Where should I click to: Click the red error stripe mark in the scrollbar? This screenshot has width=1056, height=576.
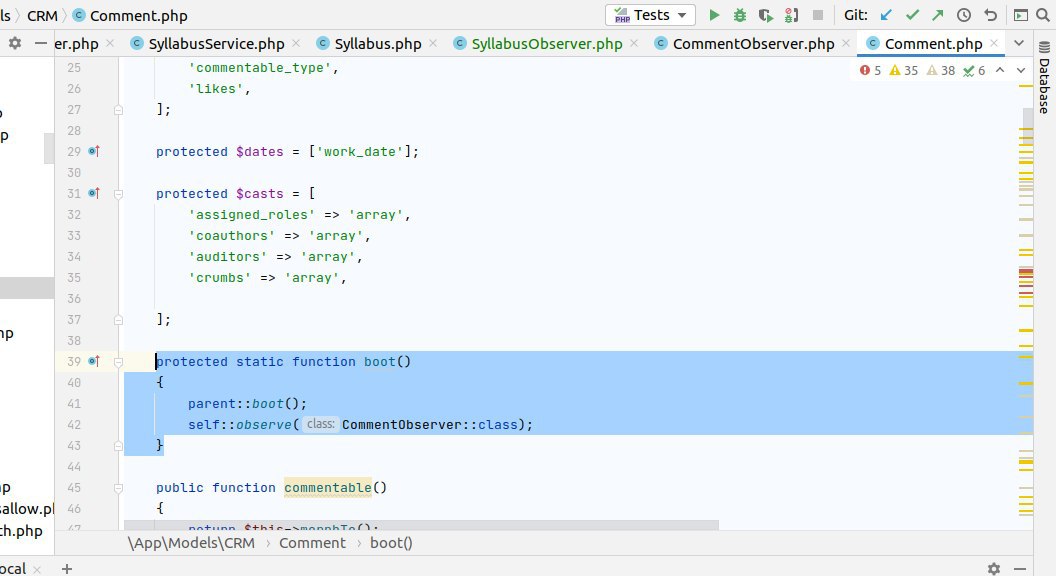tap(1026, 272)
